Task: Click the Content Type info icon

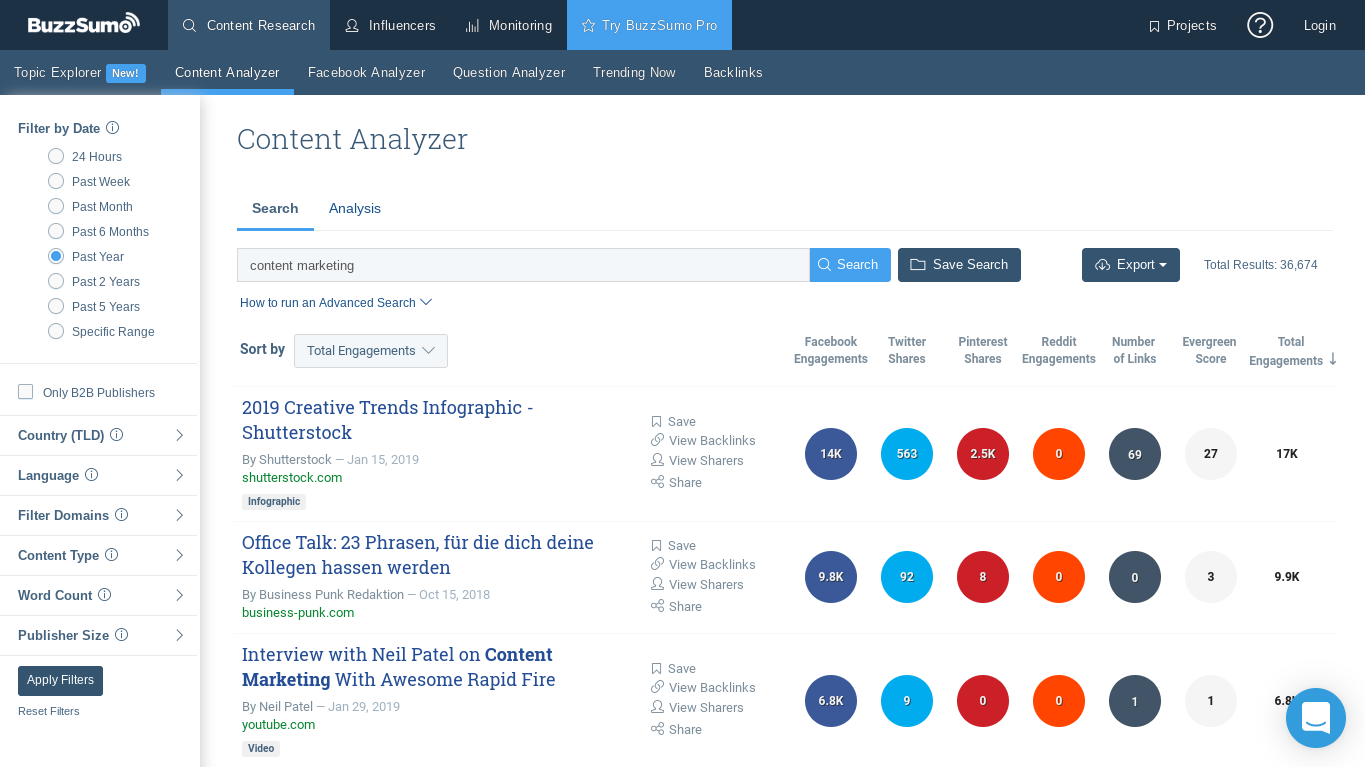Action: pos(112,555)
